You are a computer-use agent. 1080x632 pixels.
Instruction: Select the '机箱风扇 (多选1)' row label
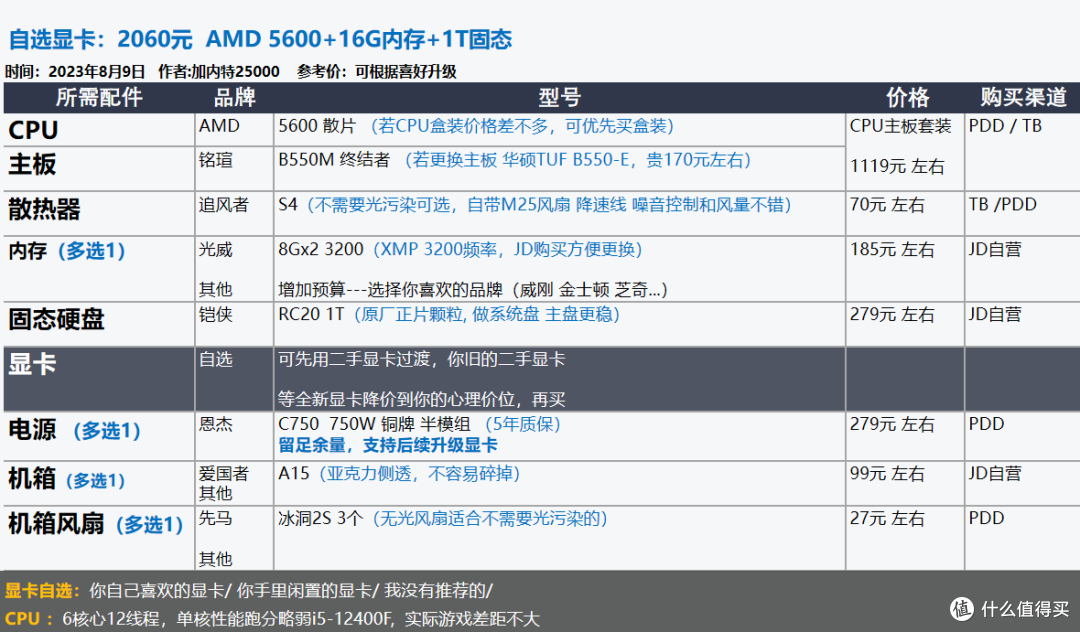[x=96, y=524]
